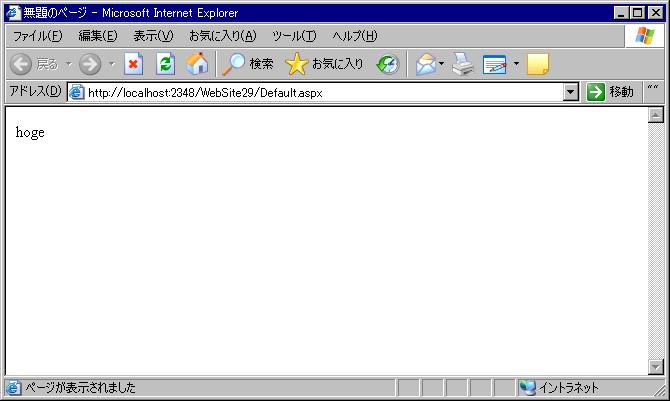Image resolution: width=670 pixels, height=401 pixels.
Task: Open the 検索 search pane
Action: [x=248, y=64]
